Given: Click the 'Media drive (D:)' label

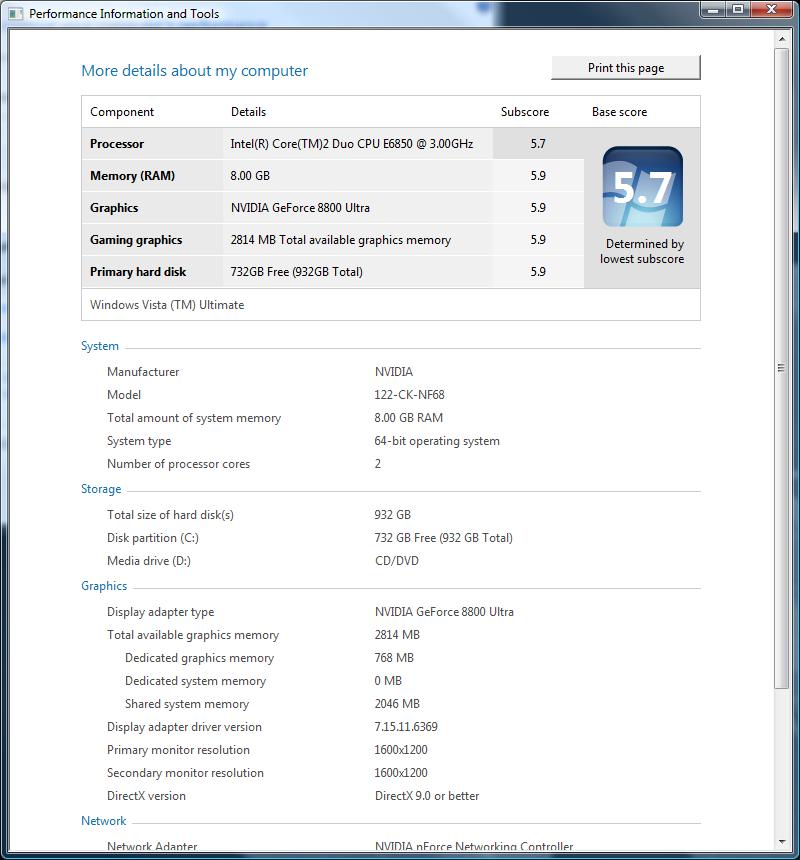Looking at the screenshot, I should point(149,561).
